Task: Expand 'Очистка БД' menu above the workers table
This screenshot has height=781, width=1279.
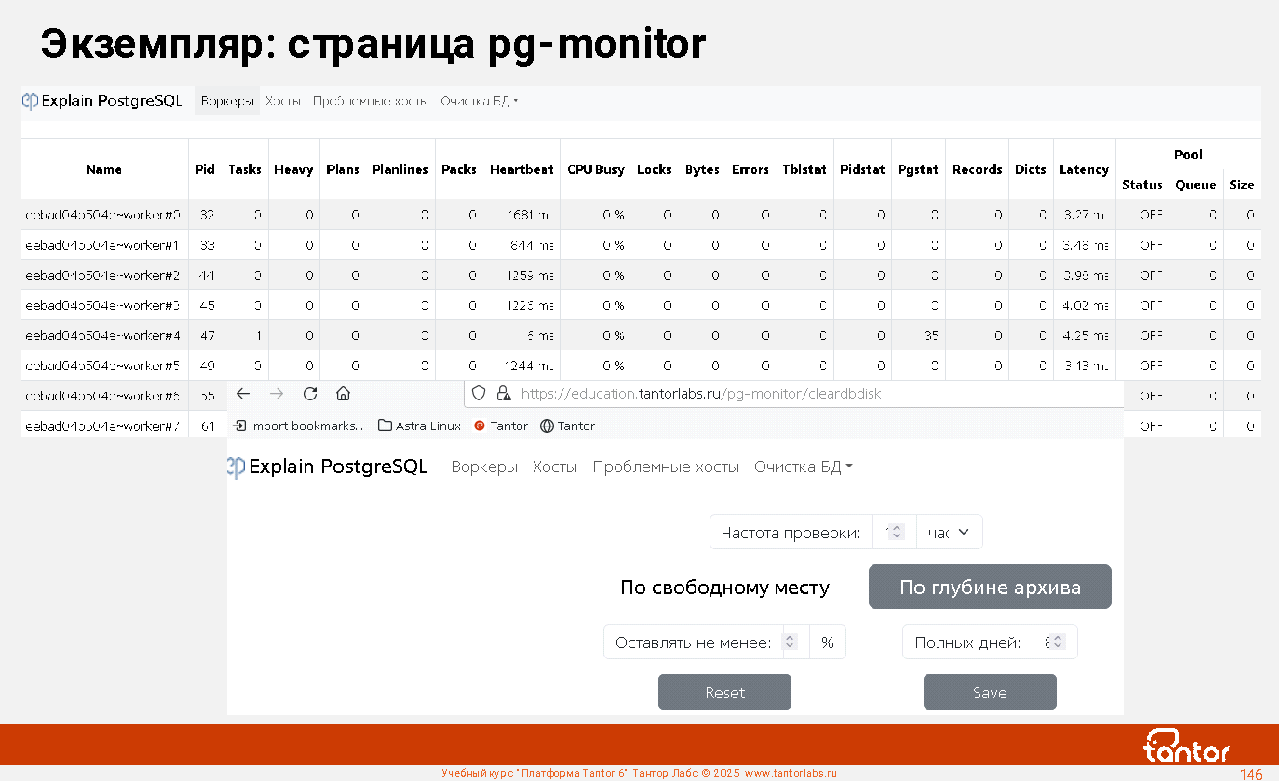Action: (x=479, y=101)
